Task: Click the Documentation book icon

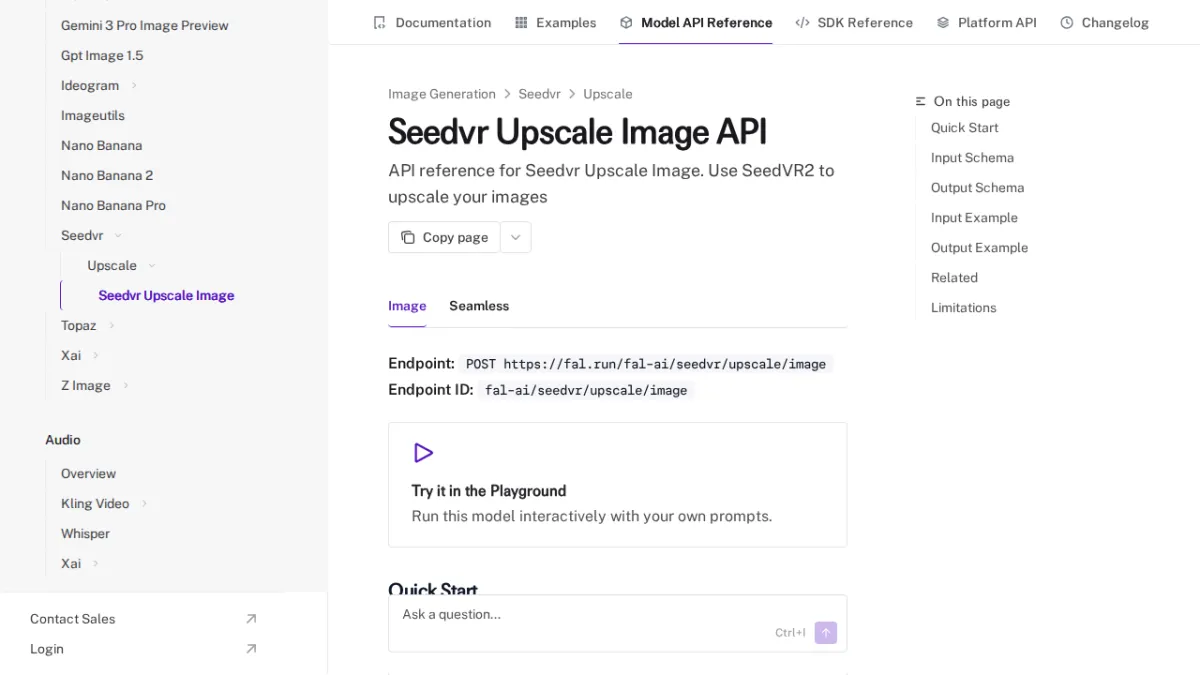Action: tap(379, 22)
